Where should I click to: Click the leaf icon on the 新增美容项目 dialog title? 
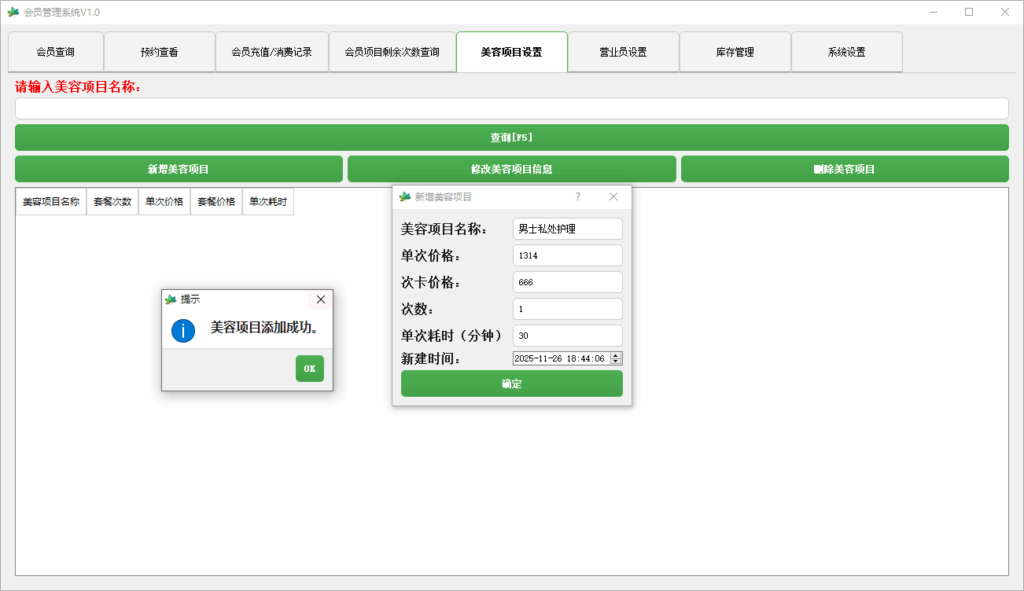tap(404, 196)
